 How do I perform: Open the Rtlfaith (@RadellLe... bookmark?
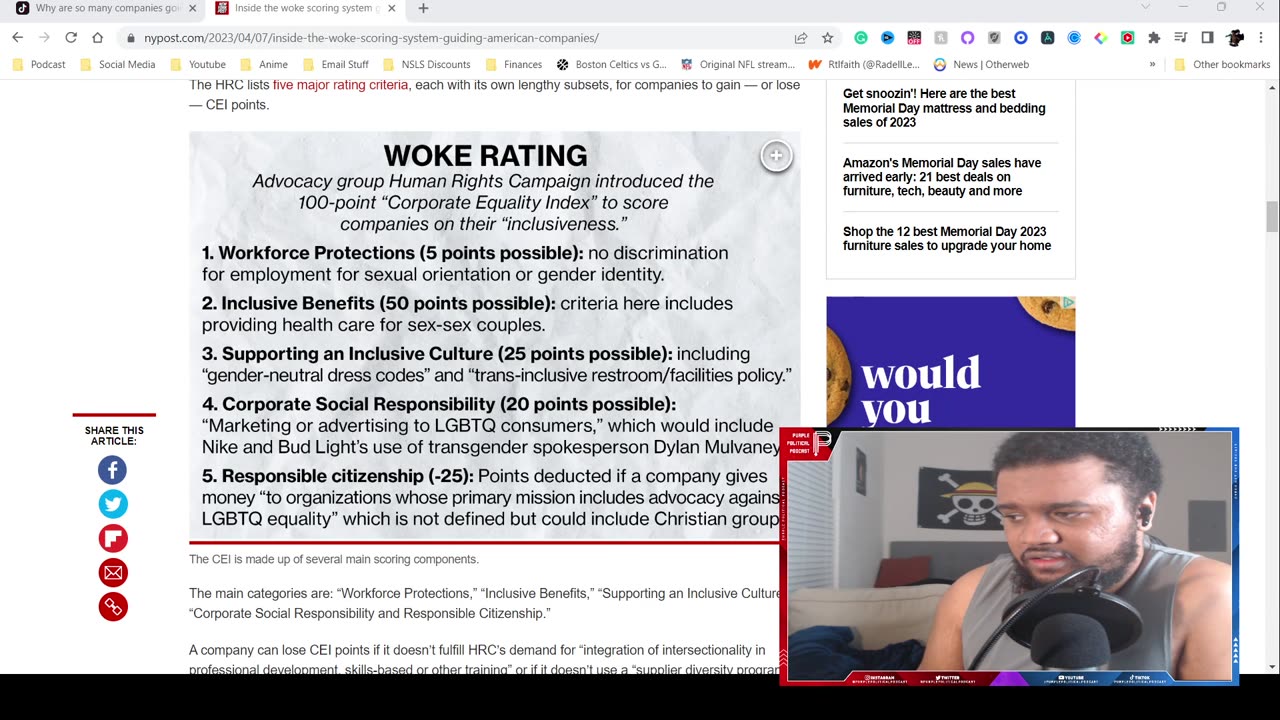864,64
